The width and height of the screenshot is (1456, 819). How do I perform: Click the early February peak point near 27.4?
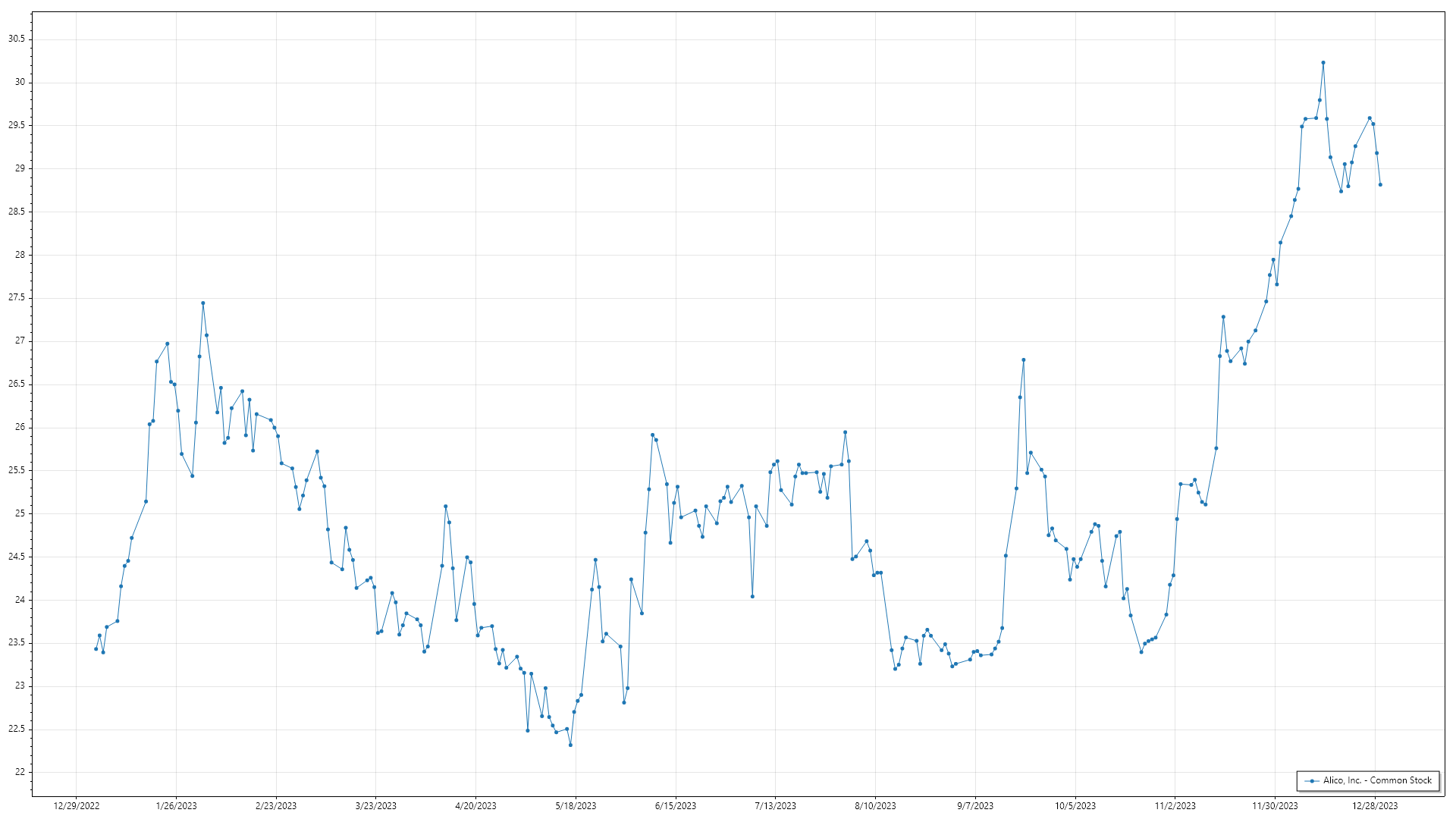(x=202, y=303)
